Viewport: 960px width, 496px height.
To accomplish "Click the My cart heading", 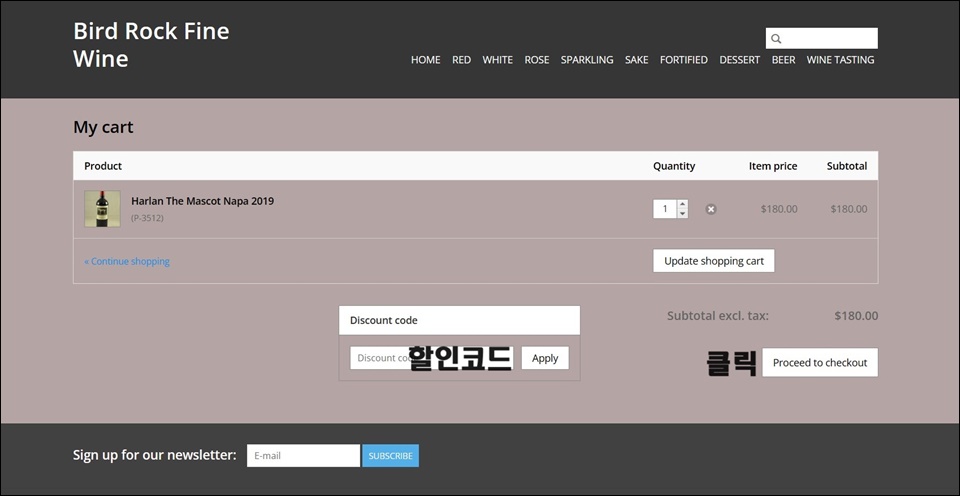I will pos(103,127).
